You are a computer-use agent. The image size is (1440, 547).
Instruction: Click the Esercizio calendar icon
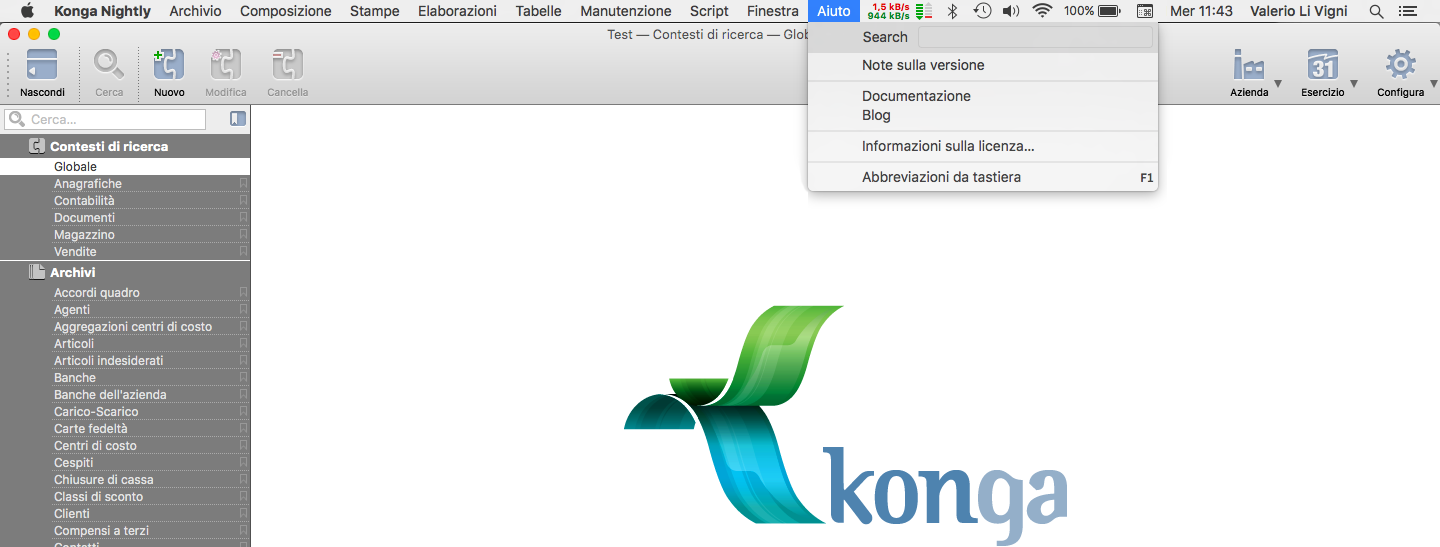pos(1322,66)
